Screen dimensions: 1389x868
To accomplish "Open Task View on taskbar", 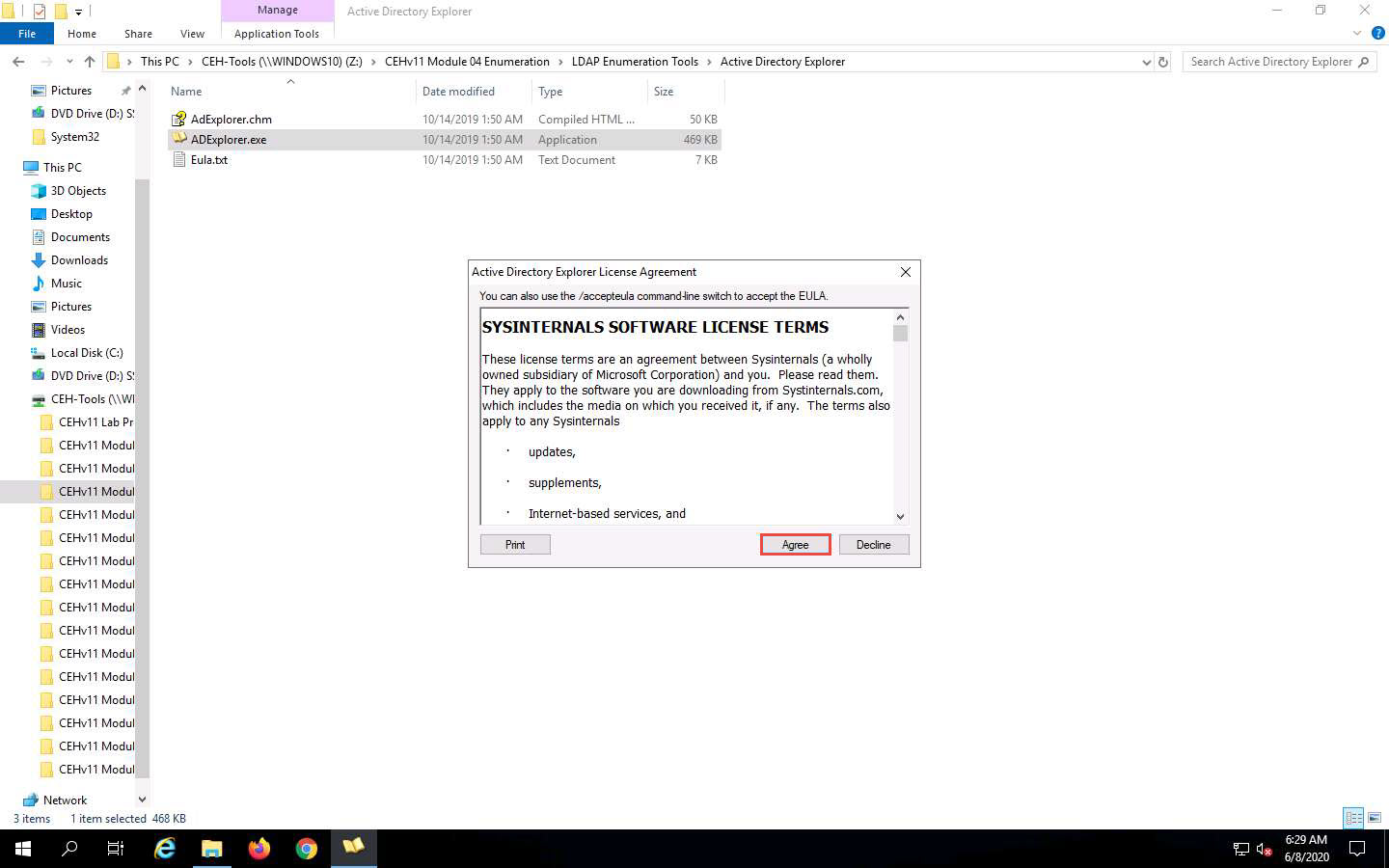I will [x=116, y=849].
